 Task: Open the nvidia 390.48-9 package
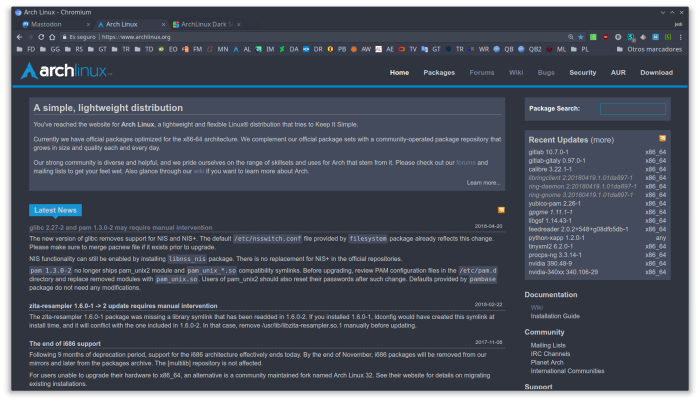pyautogui.click(x=550, y=264)
